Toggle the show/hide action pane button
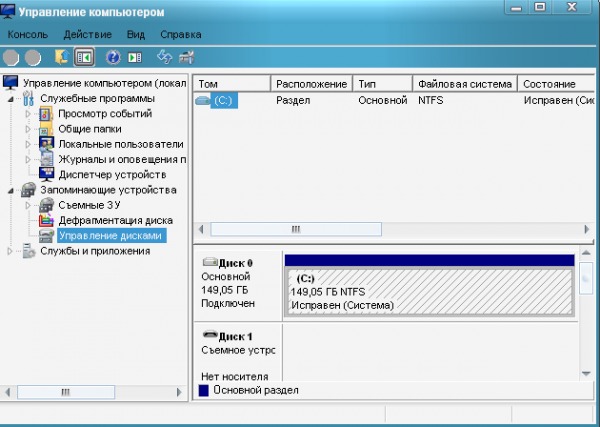The height and width of the screenshot is (427, 600). point(135,57)
